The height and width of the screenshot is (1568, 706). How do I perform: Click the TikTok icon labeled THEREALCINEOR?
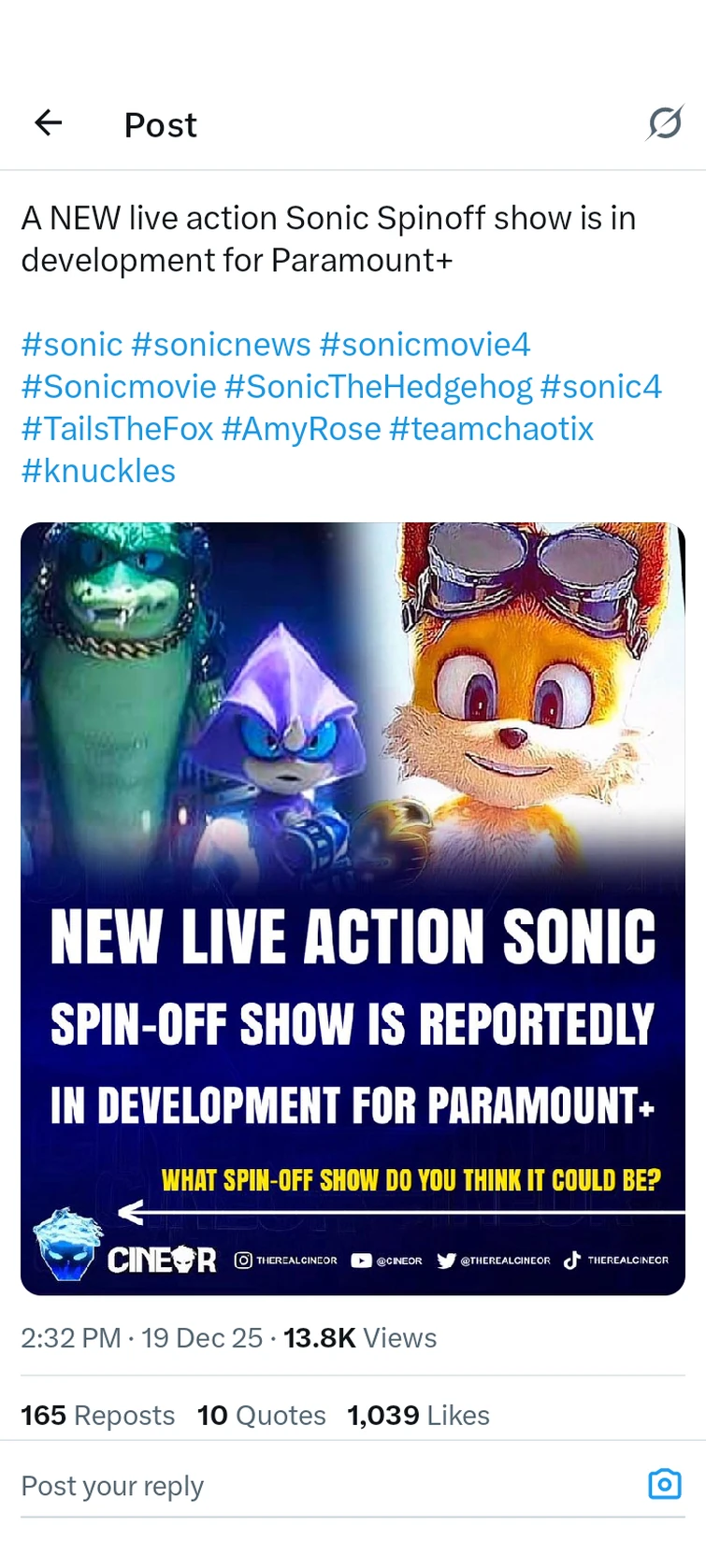coord(572,1260)
